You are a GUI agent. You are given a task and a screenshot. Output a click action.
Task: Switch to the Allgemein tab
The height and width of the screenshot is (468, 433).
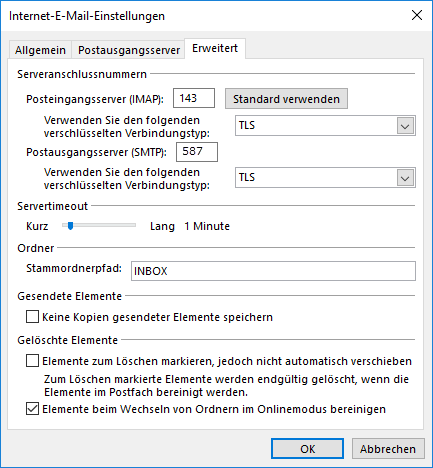(40, 50)
